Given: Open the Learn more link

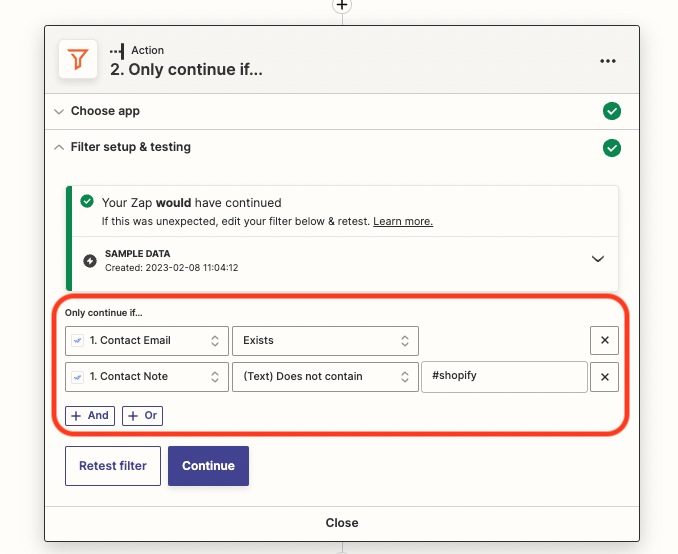Looking at the screenshot, I should [403, 221].
